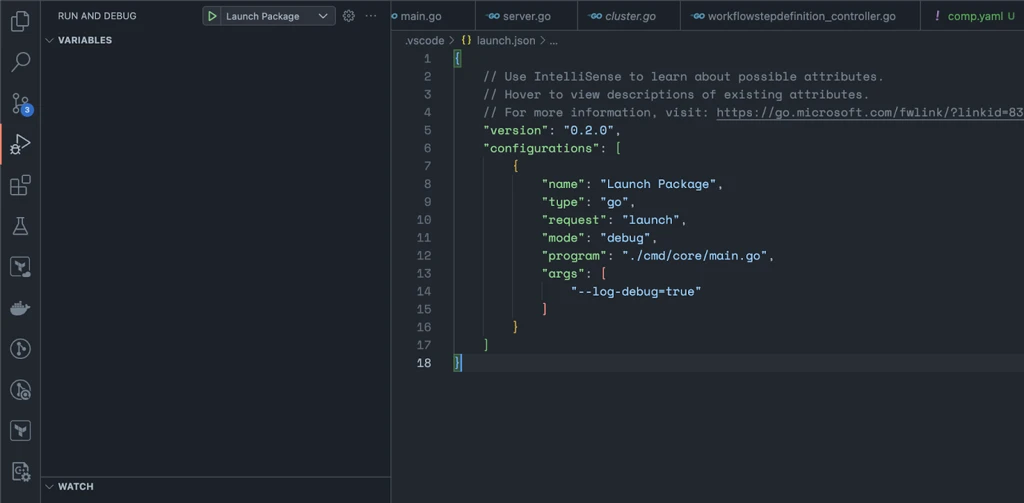This screenshot has height=503, width=1024.
Task: Click the "debug" mode value
Action: pos(625,238)
